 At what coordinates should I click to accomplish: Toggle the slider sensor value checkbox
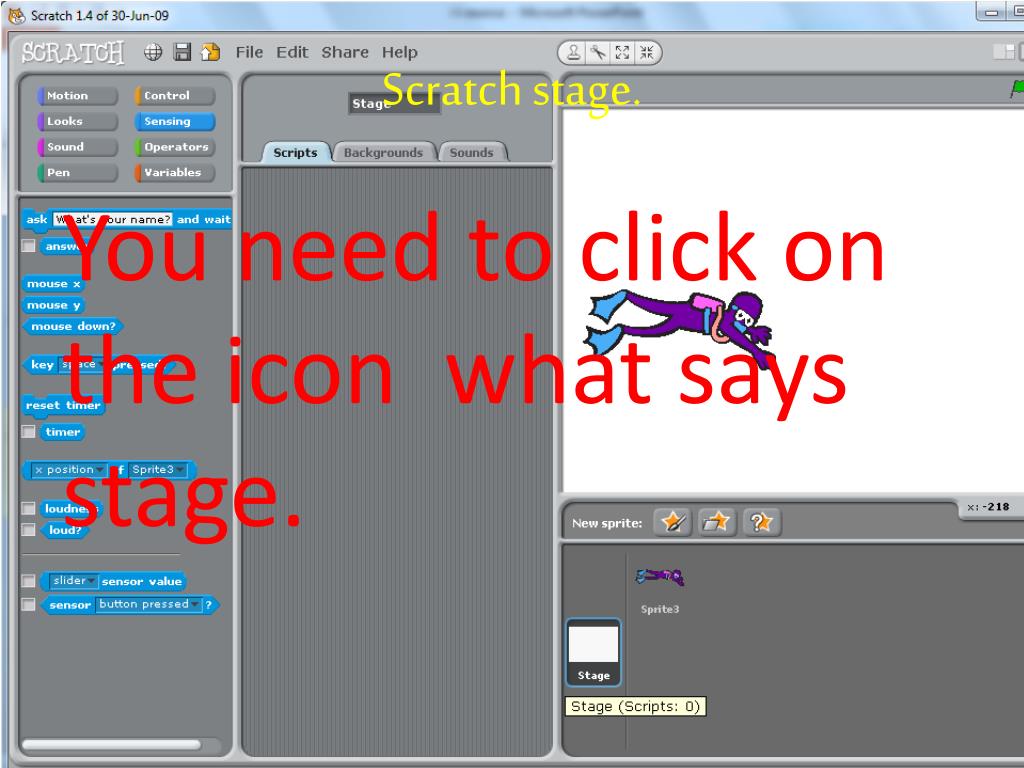coord(28,581)
